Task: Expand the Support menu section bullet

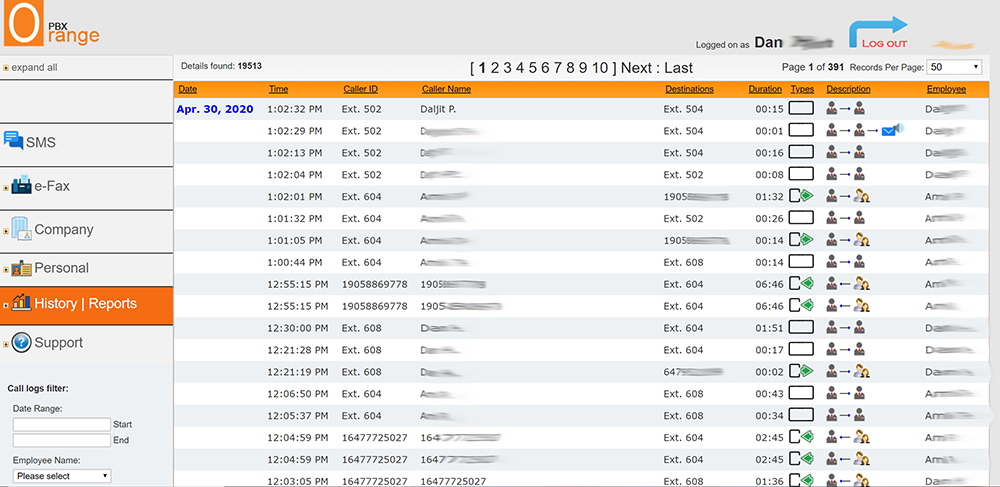Action: 6,345
